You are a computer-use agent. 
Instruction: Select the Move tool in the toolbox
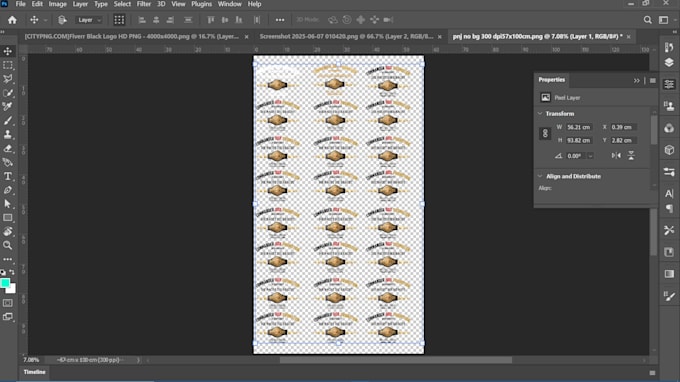pos(8,51)
